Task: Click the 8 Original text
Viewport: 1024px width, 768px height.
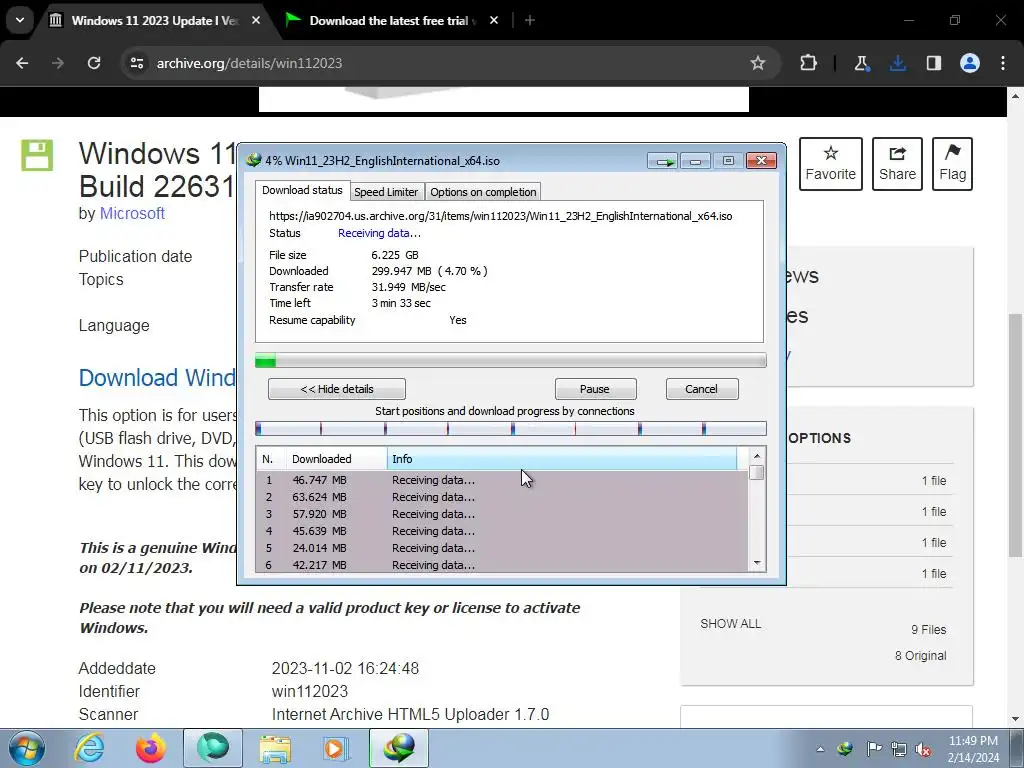Action: tap(920, 656)
